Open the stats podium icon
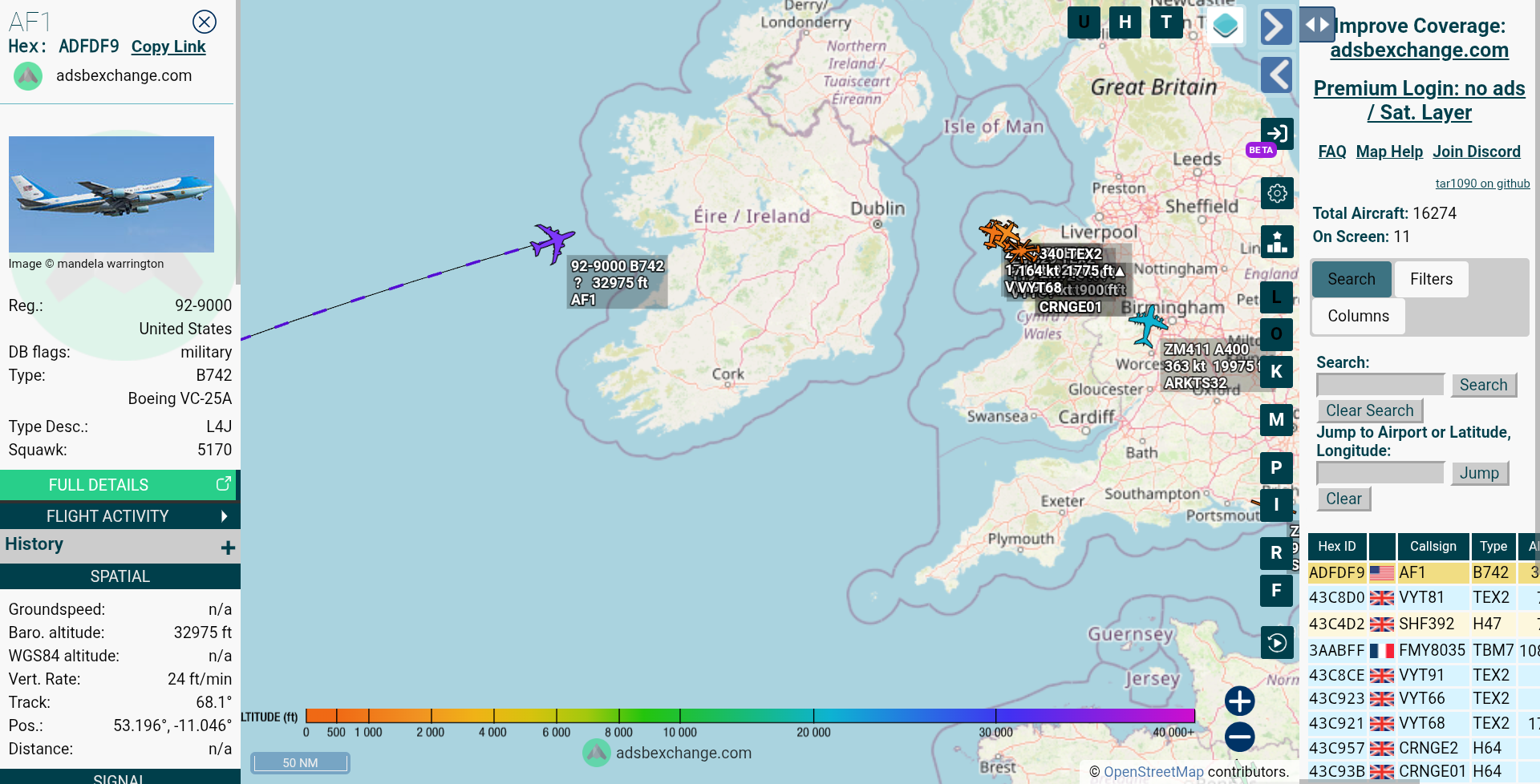Viewport: 1540px width, 784px height. point(1277,241)
